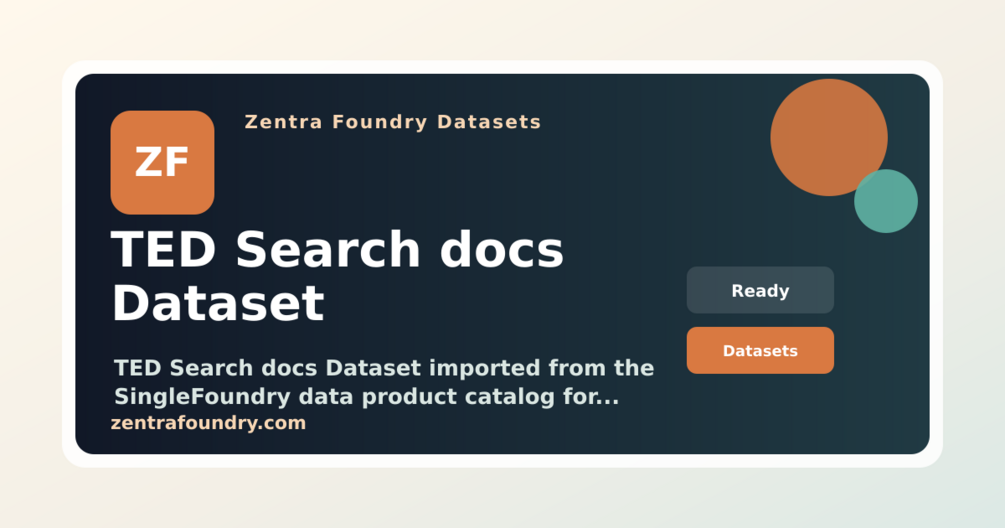Click the TED Search docs title line
Screen dimensions: 1005x528
tap(337, 250)
